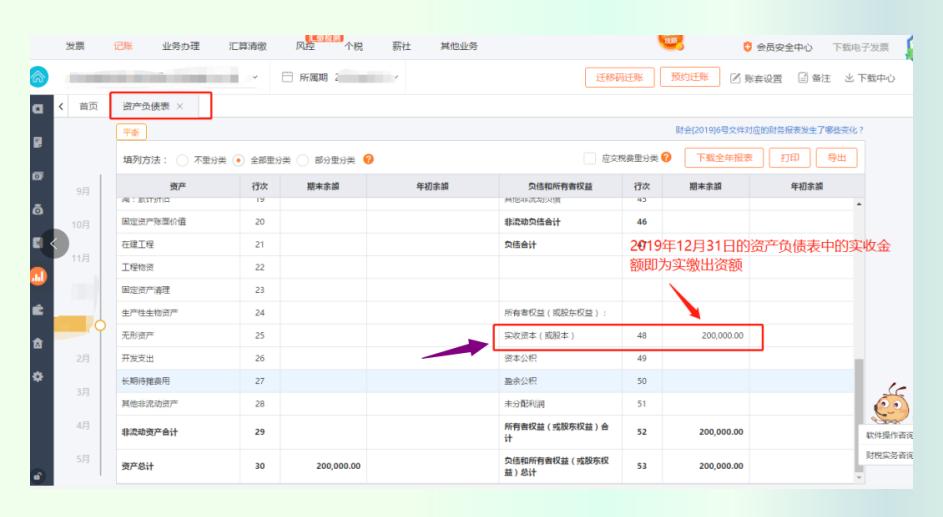Select the 全部重分类 radio option
The height and width of the screenshot is (517, 943).
pos(239,160)
